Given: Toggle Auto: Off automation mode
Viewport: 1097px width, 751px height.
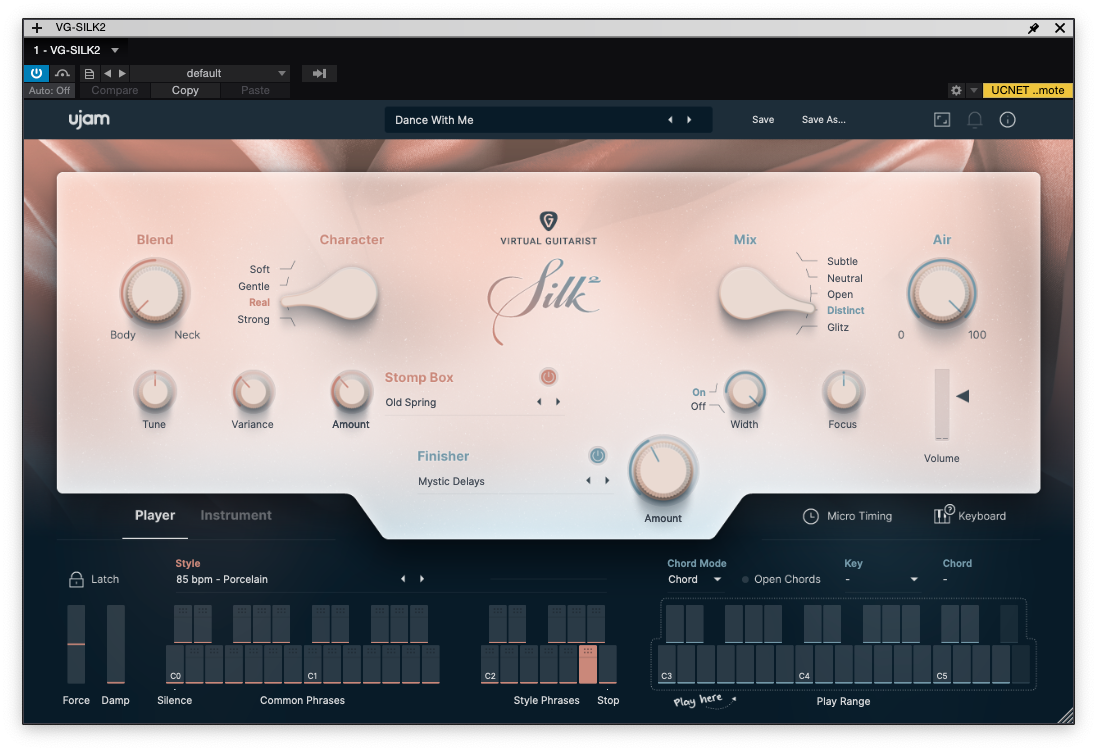Looking at the screenshot, I should pyautogui.click(x=49, y=90).
